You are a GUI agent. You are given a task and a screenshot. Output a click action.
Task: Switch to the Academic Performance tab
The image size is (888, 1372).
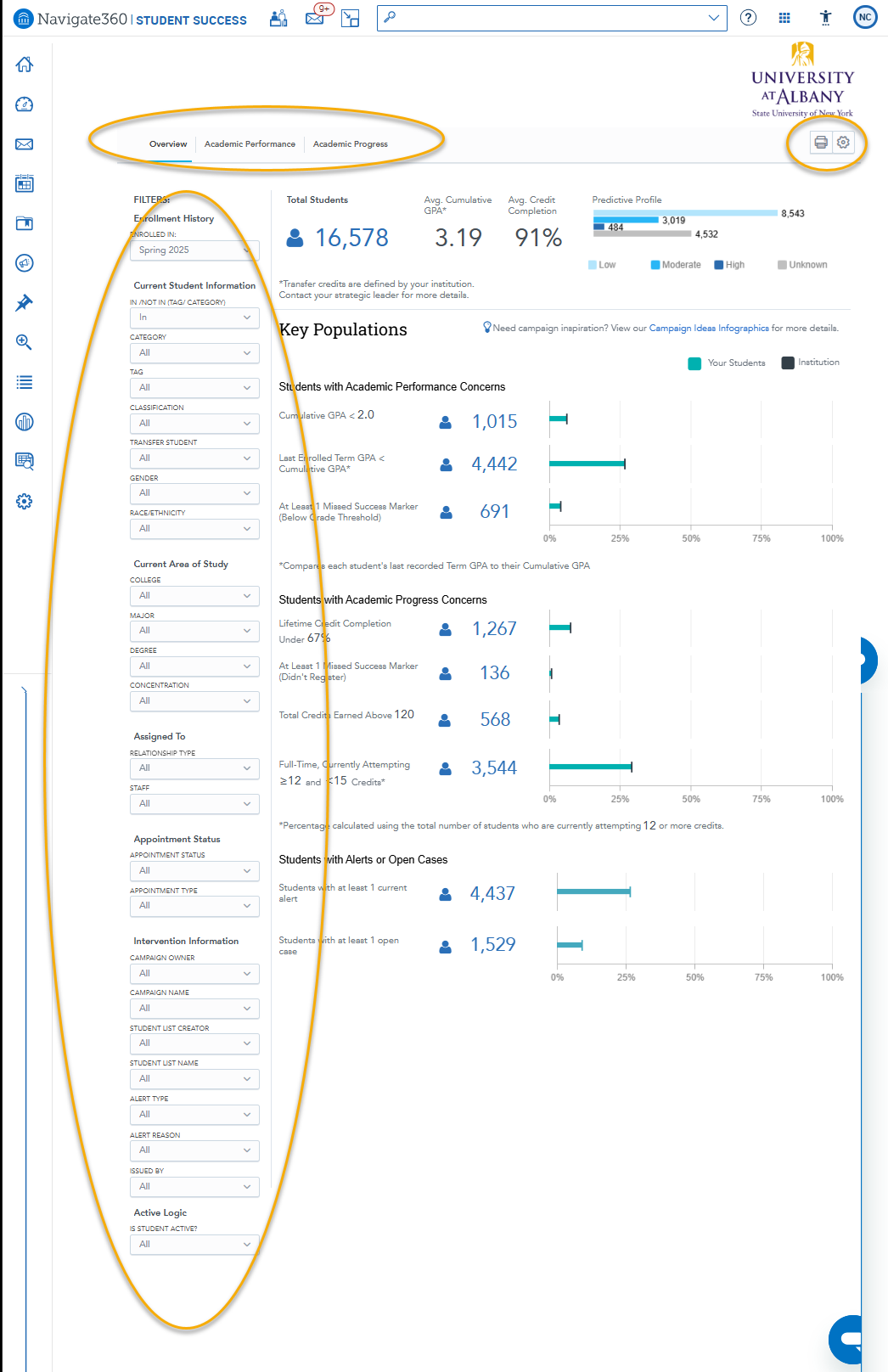coord(250,144)
